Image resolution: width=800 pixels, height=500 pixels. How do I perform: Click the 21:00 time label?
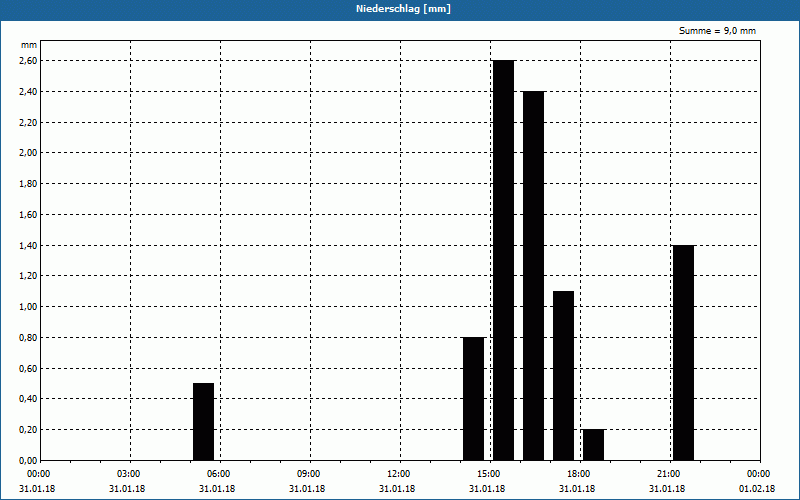[669, 474]
